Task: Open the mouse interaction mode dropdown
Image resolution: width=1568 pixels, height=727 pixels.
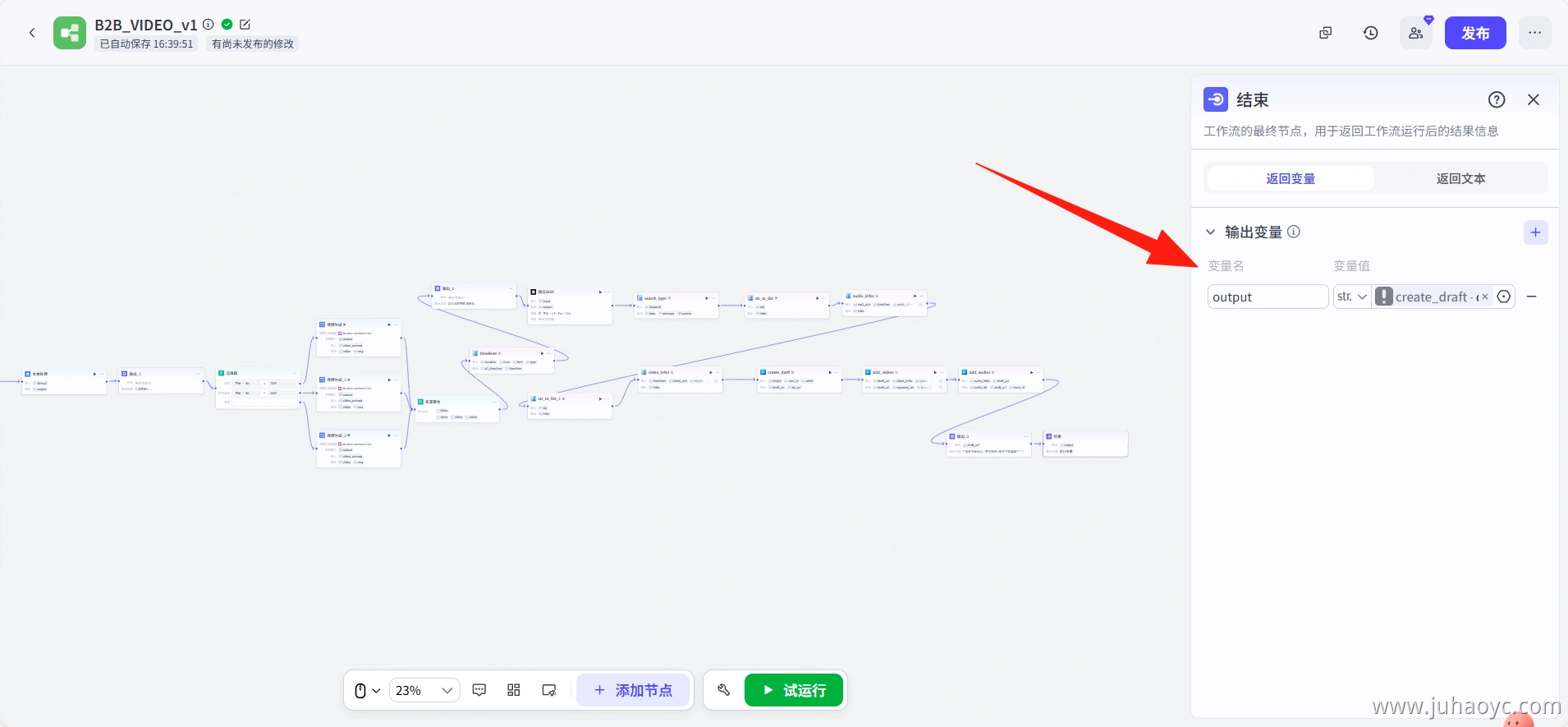Action: 367,690
